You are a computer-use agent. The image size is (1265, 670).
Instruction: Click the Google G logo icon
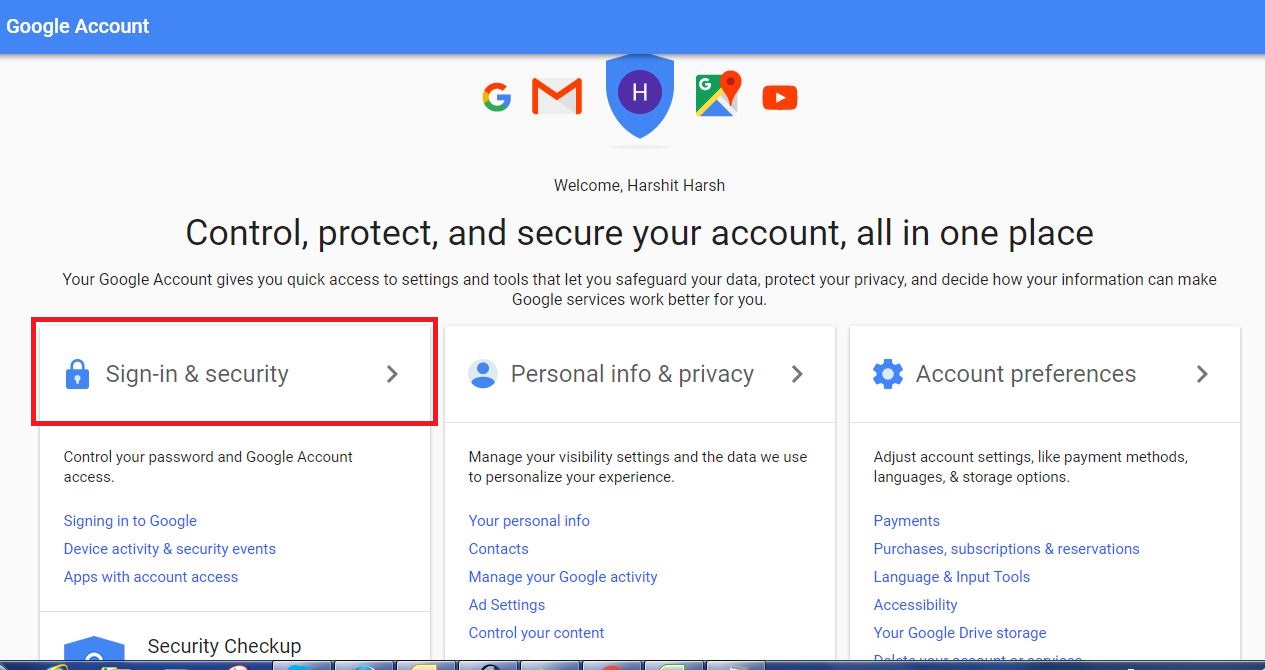pos(497,97)
